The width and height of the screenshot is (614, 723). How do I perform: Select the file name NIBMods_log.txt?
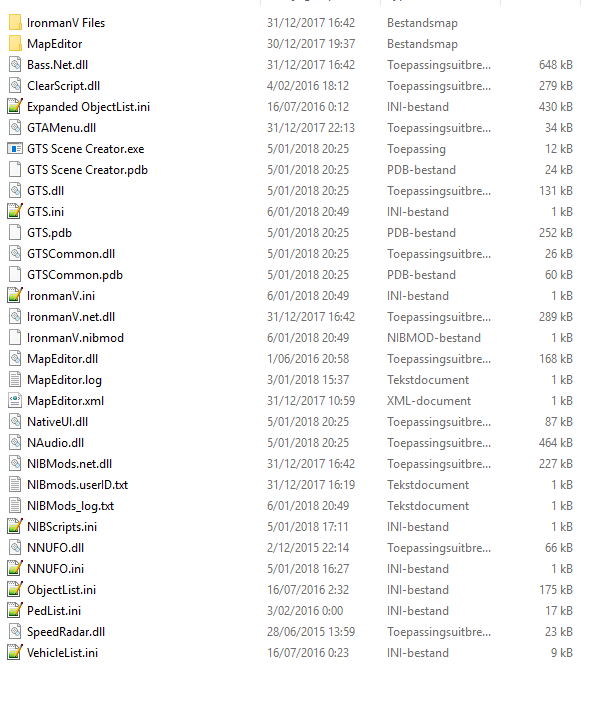coord(70,506)
